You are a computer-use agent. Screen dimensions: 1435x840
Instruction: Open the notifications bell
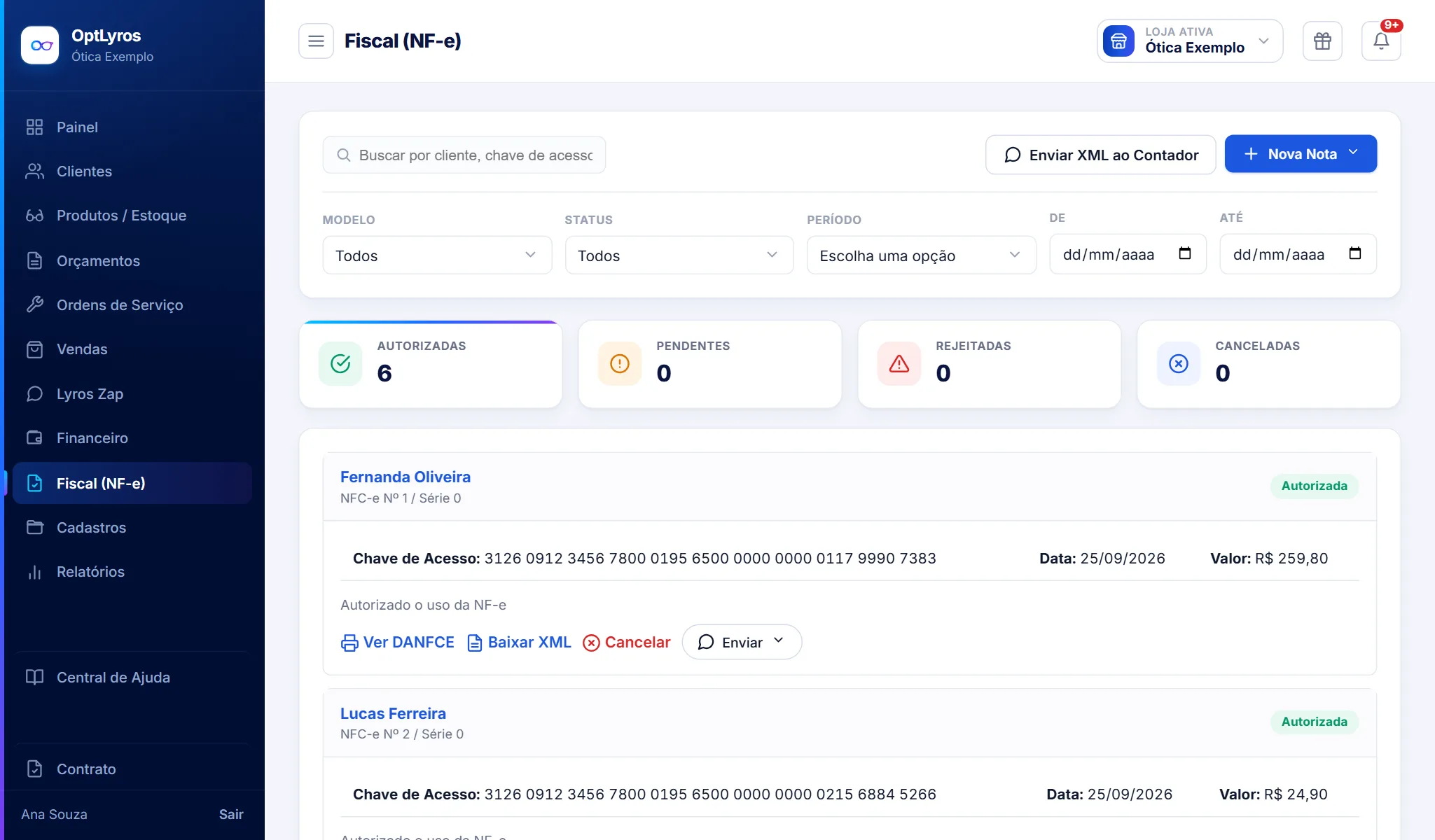(x=1381, y=41)
